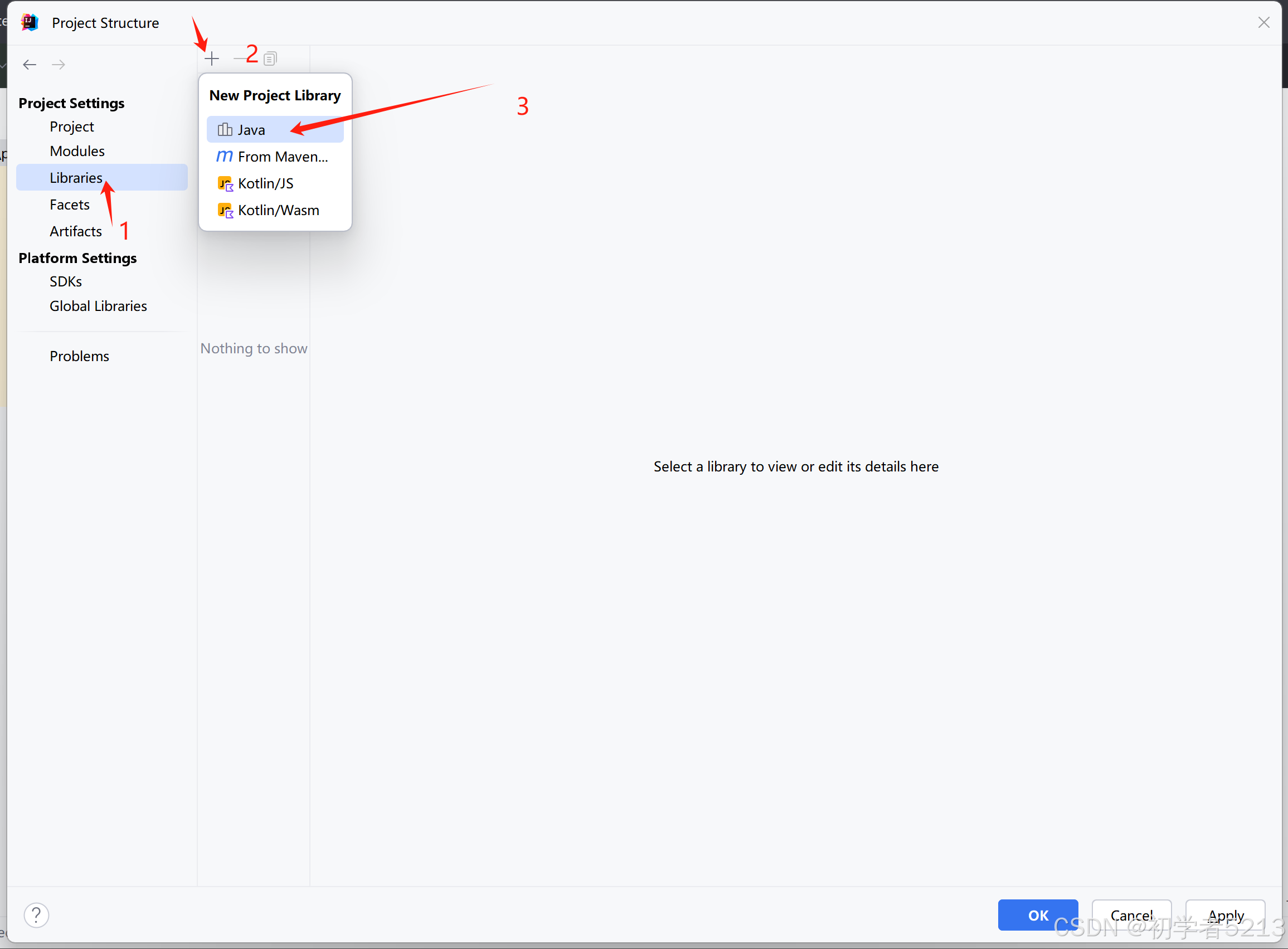Close the Project Structure dialog
This screenshot has width=1288, height=949.
point(1263,22)
